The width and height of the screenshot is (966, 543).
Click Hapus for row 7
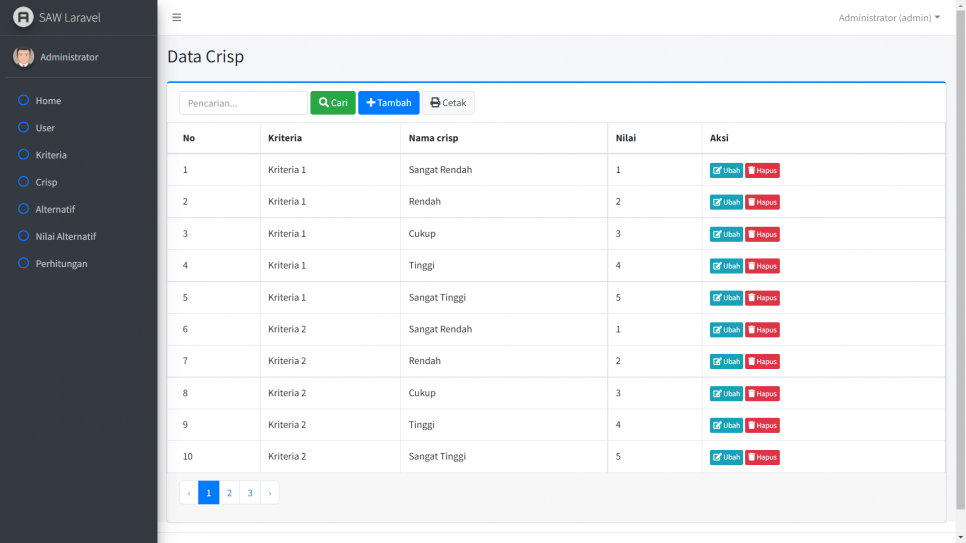(x=762, y=361)
